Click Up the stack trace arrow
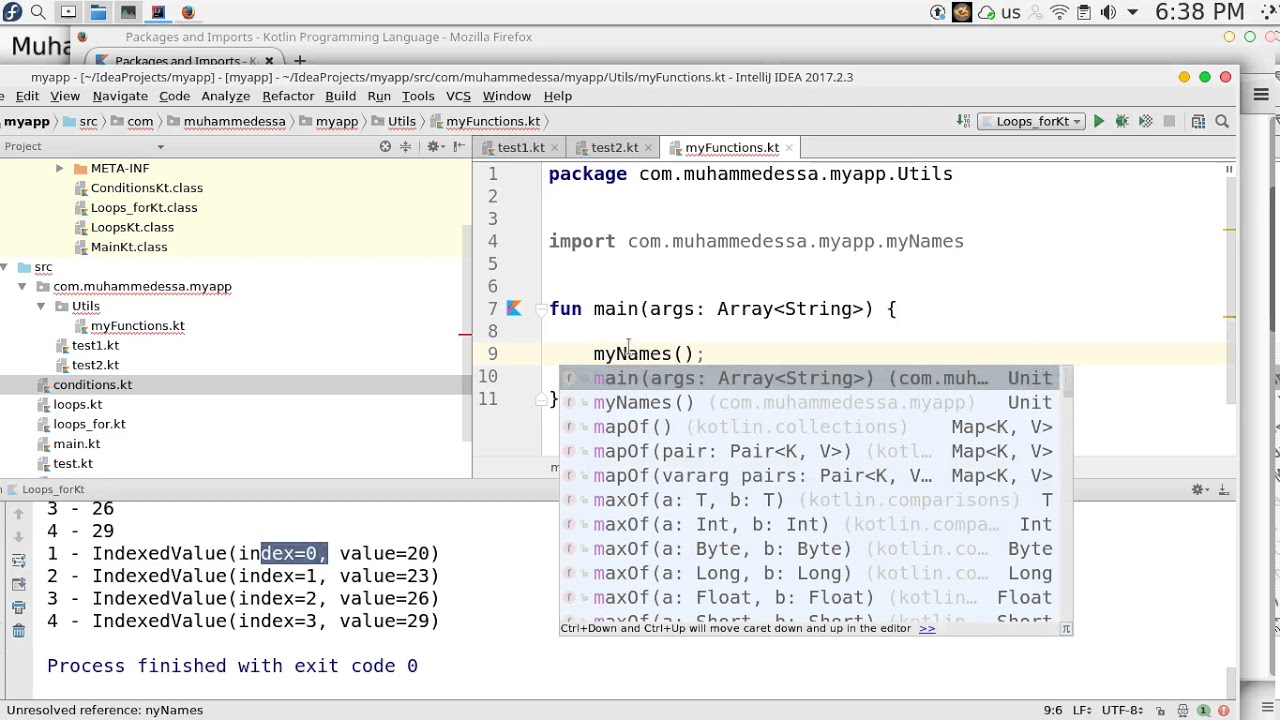 click(18, 516)
